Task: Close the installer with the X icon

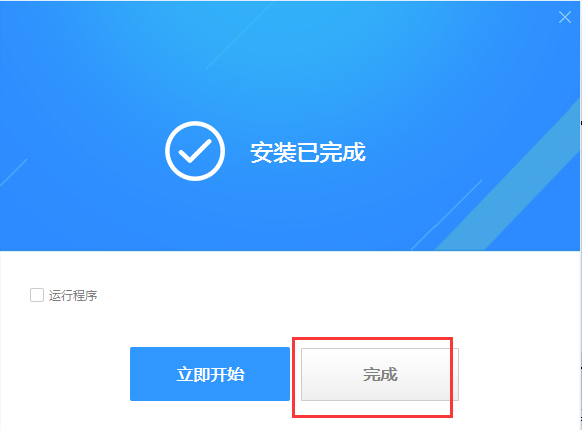Action: point(565,17)
